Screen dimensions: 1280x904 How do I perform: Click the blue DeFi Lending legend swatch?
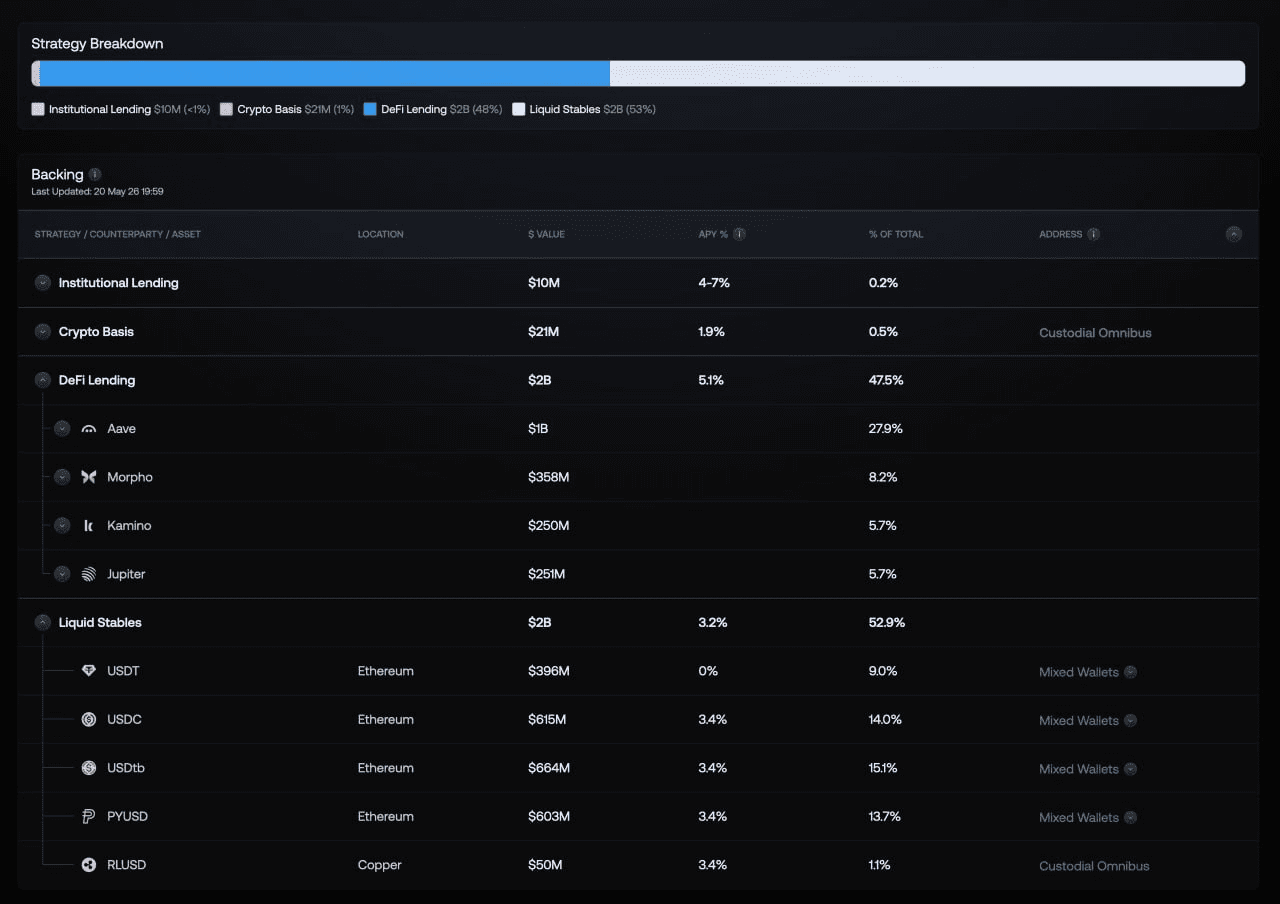(370, 109)
